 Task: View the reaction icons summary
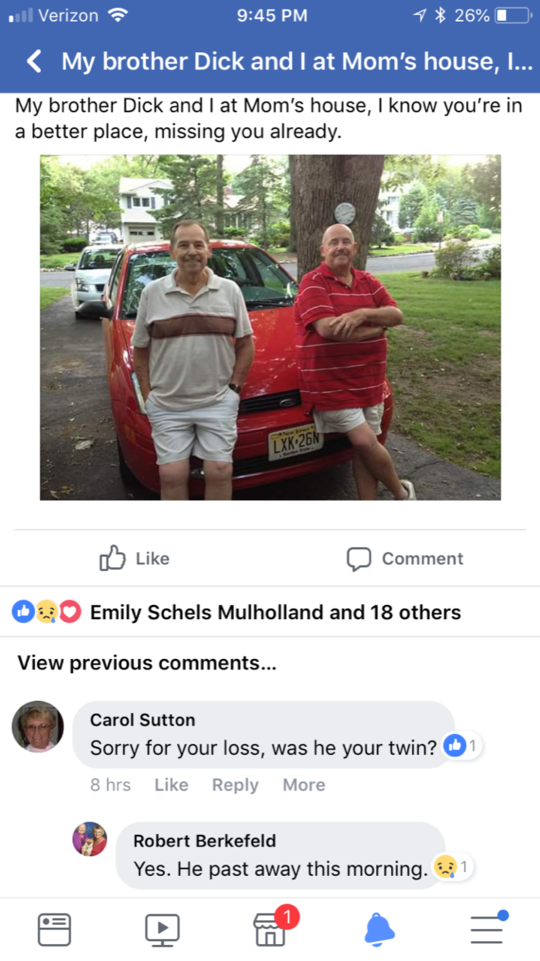pyautogui.click(x=47, y=612)
